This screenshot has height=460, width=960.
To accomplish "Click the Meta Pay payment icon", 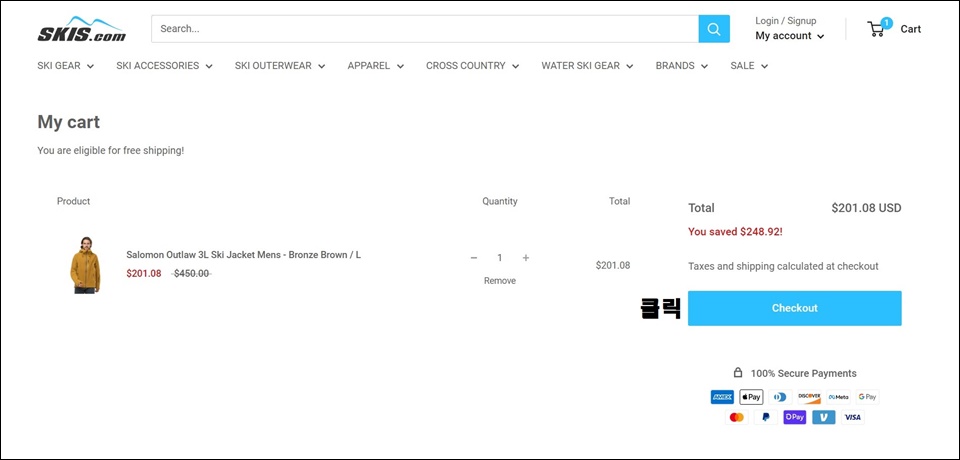I will point(838,397).
